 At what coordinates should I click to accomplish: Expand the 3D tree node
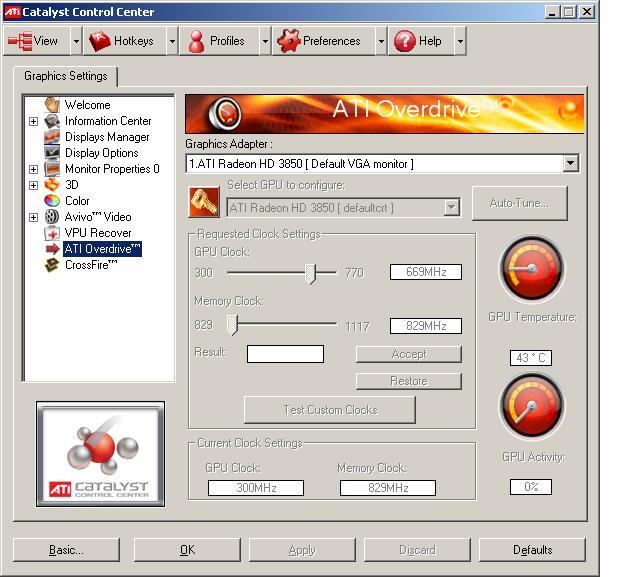coord(34,185)
